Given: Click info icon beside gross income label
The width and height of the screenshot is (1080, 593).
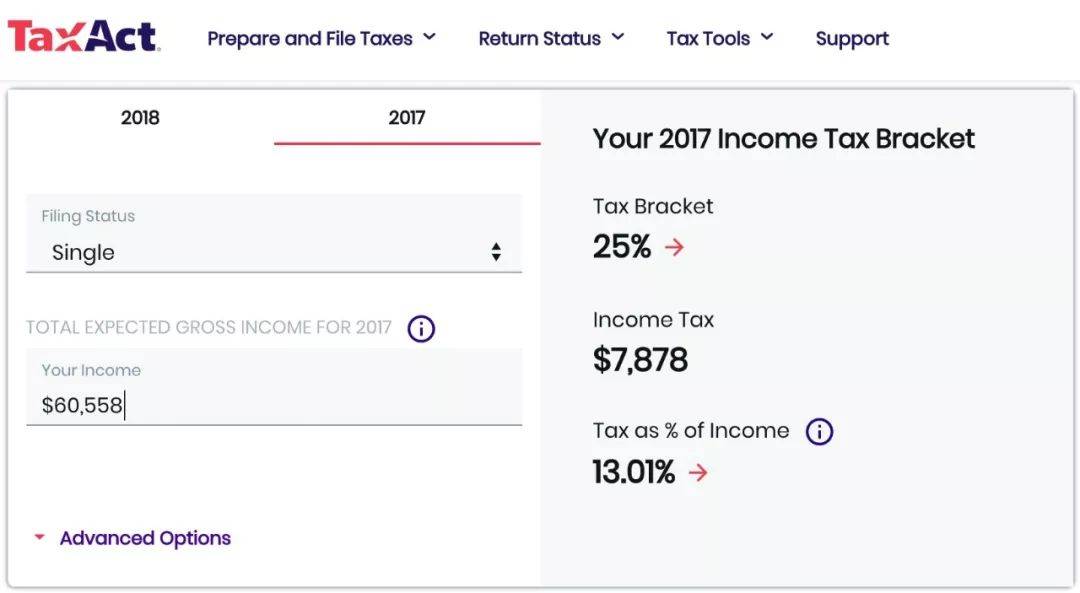Looking at the screenshot, I should tap(421, 328).
